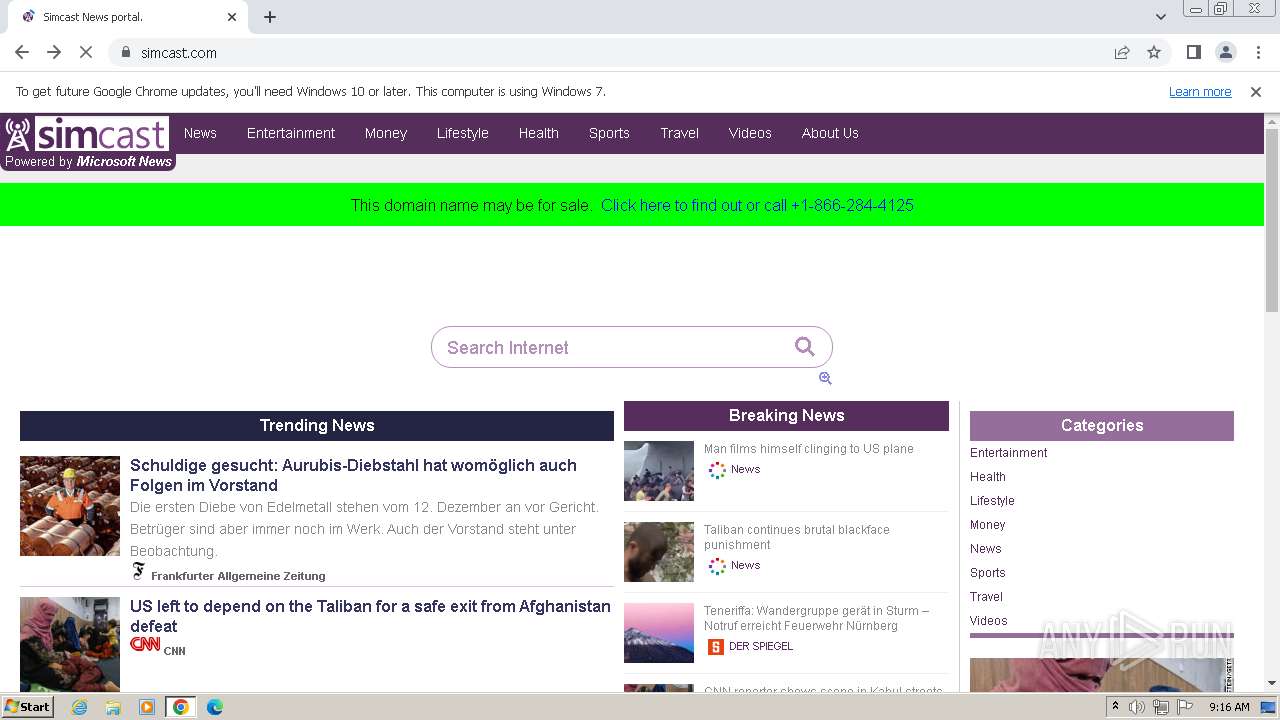
Task: Click domain for sale link
Action: point(757,205)
